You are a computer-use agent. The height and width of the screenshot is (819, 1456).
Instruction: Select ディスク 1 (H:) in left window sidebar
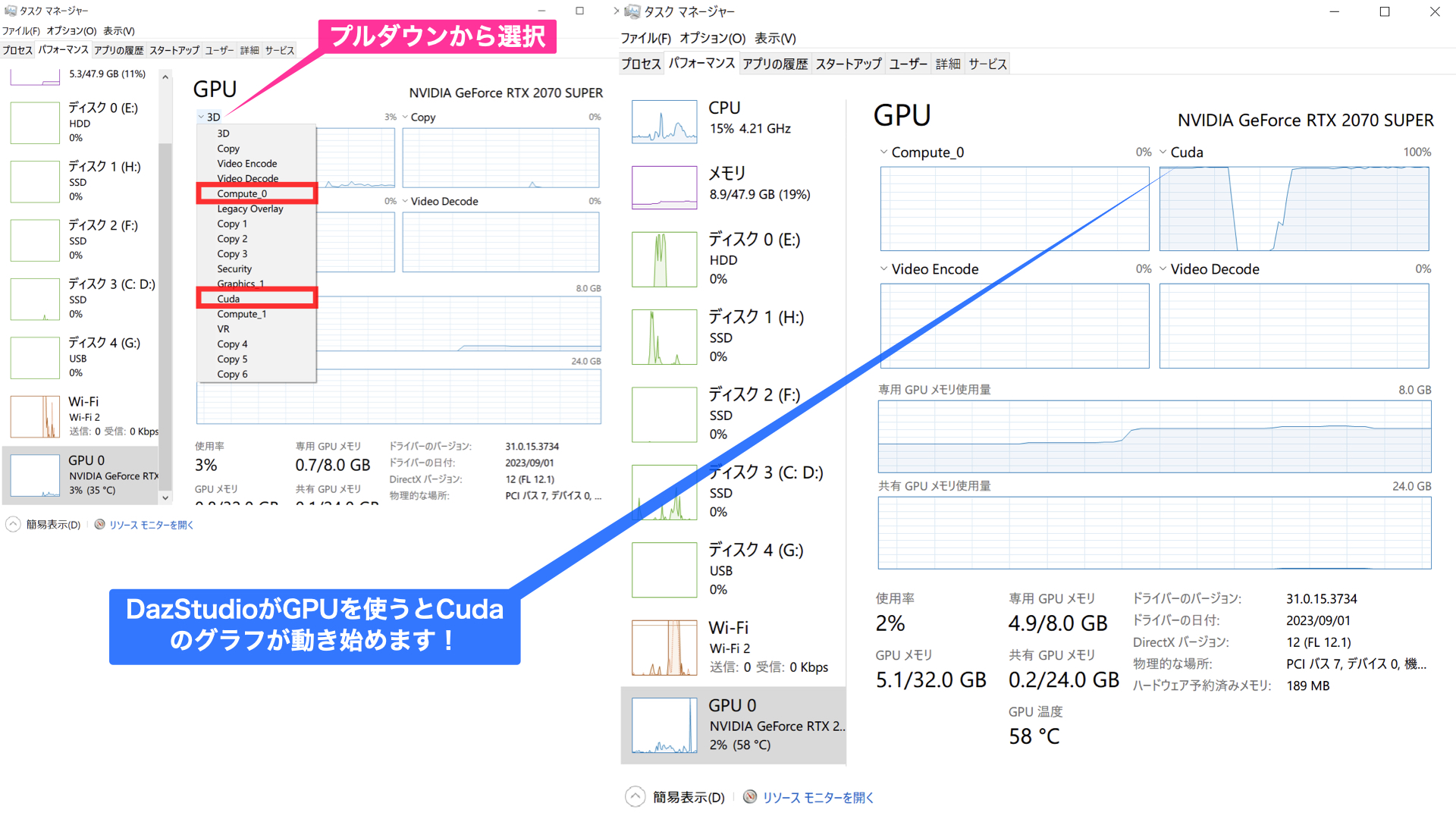81,180
